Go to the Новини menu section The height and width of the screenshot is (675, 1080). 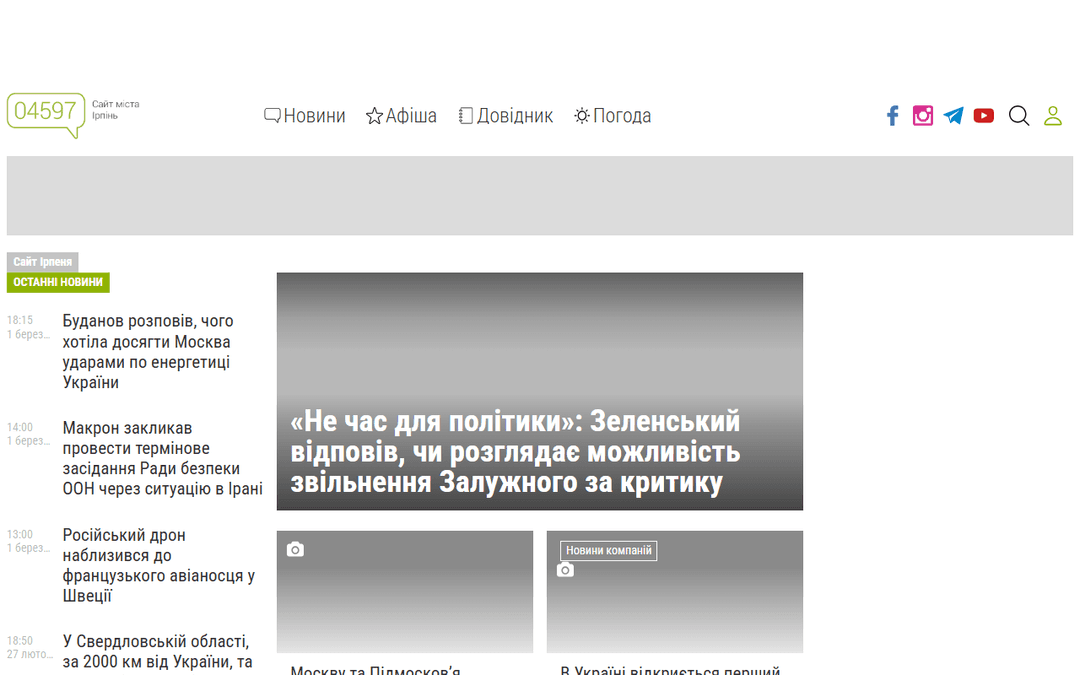314,116
